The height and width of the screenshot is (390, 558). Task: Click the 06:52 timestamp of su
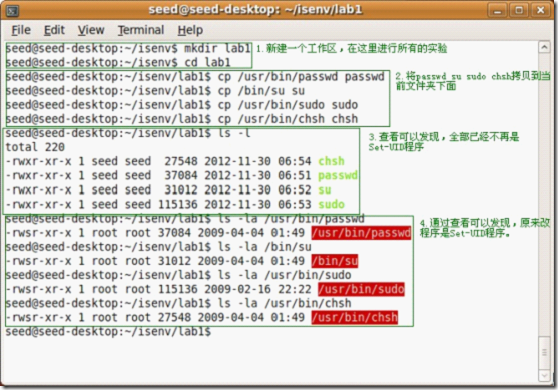tap(295, 190)
